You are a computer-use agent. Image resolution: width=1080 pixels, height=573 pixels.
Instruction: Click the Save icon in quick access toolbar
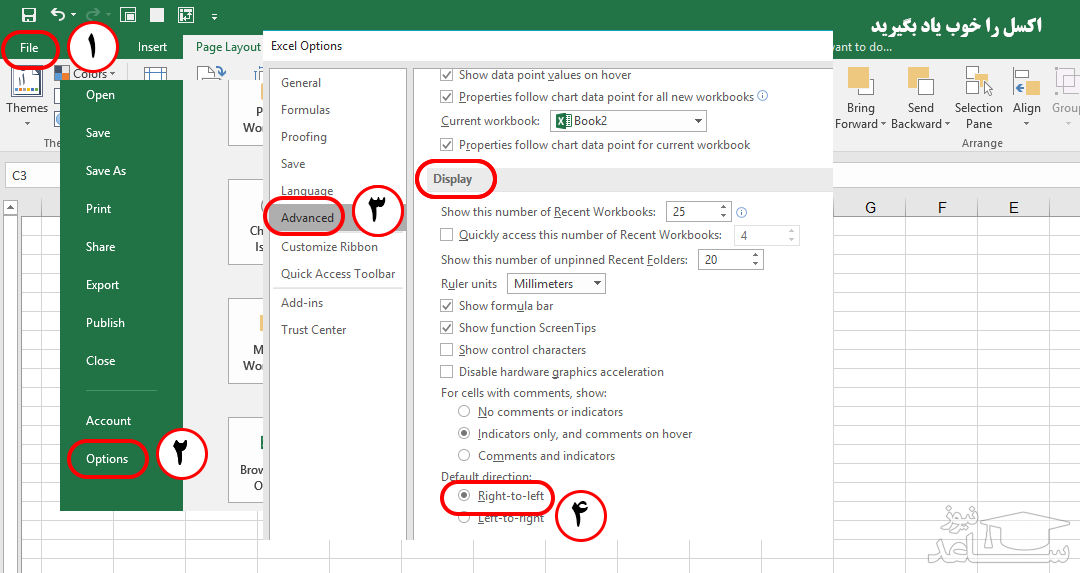click(29, 15)
